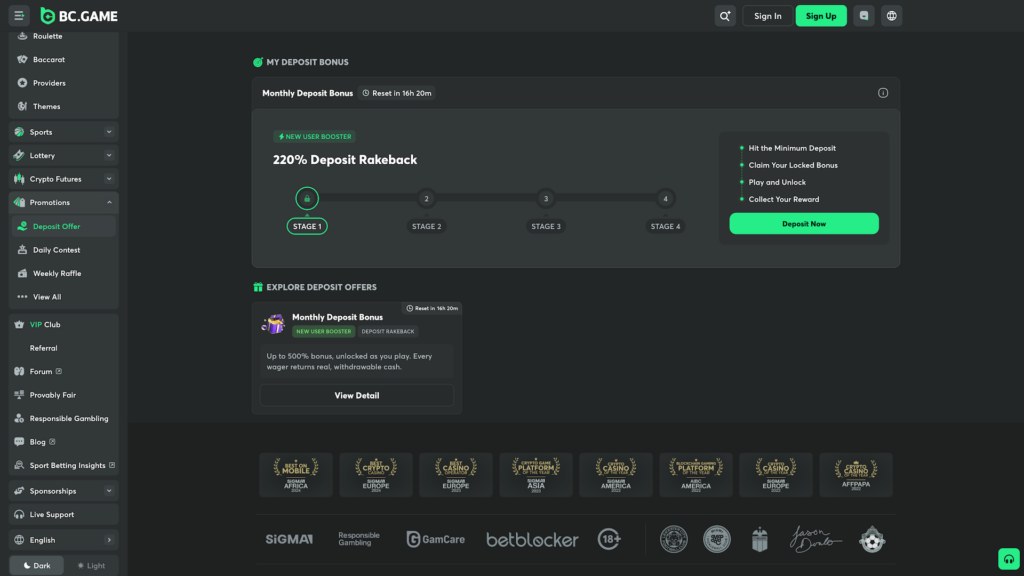The image size is (1024, 576).
Task: Click the 18+ age badge
Action: coord(609,539)
